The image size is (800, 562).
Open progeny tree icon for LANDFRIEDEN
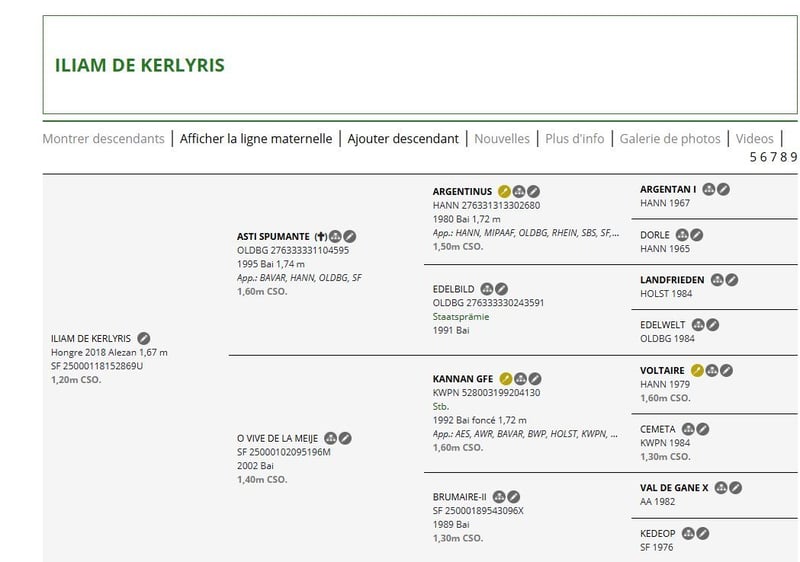tap(717, 279)
